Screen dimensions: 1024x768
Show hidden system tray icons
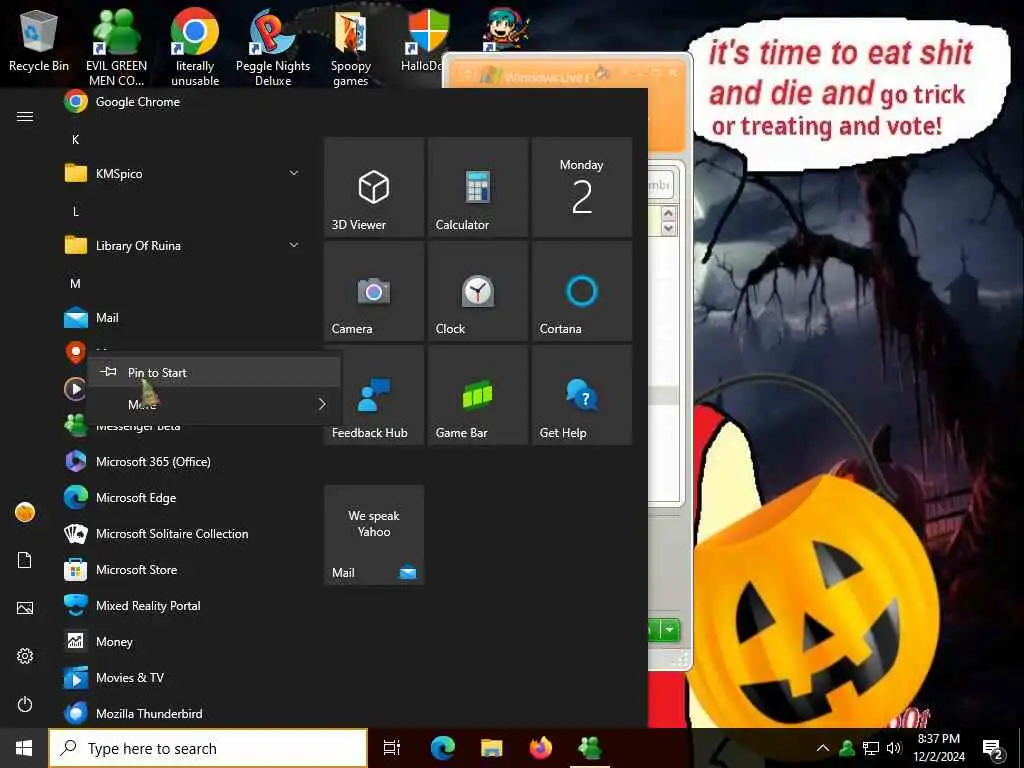pos(823,748)
